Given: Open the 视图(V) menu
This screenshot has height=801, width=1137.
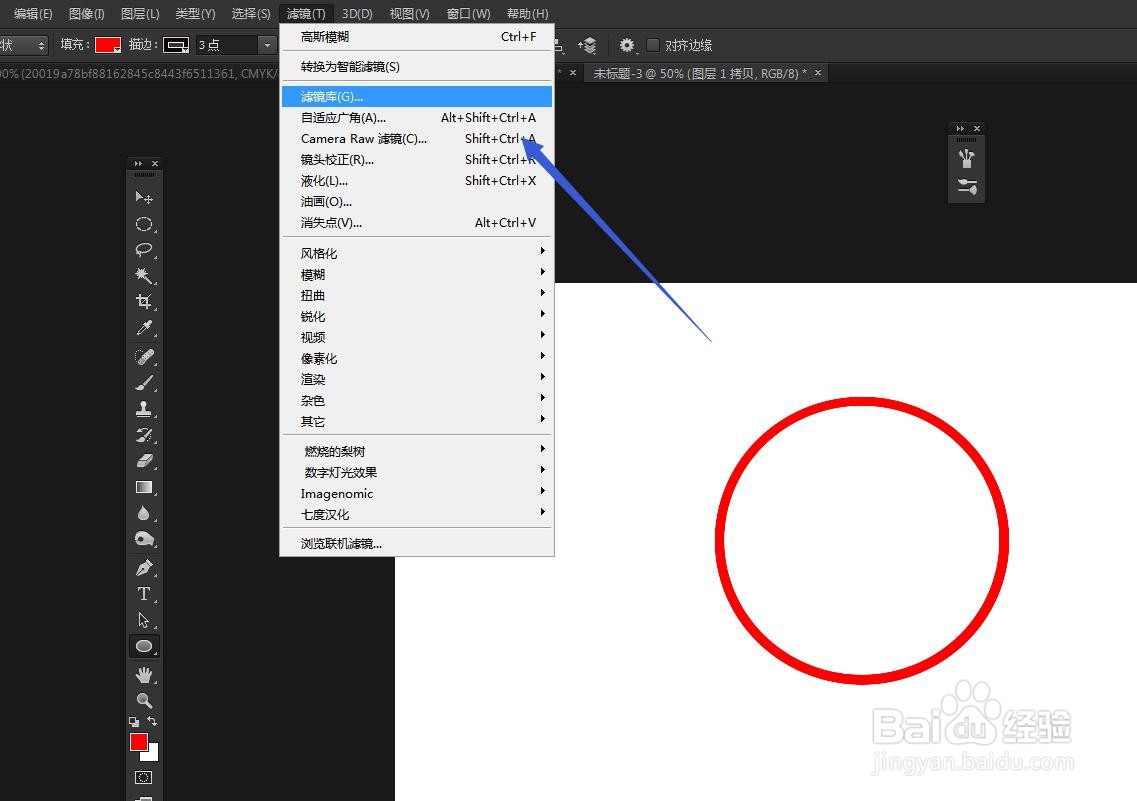Looking at the screenshot, I should point(408,13).
